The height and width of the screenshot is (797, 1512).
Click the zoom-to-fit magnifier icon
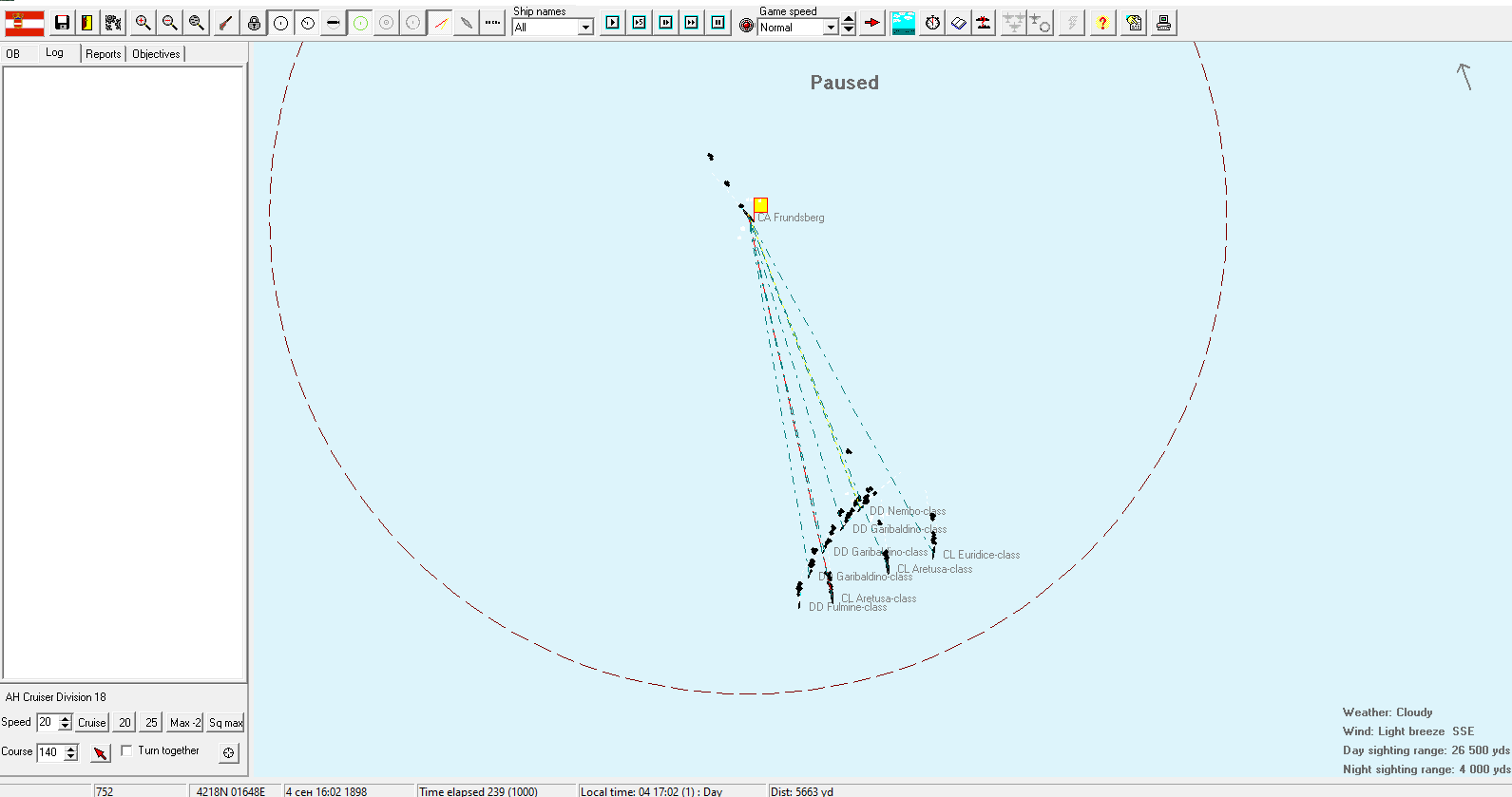[196, 23]
